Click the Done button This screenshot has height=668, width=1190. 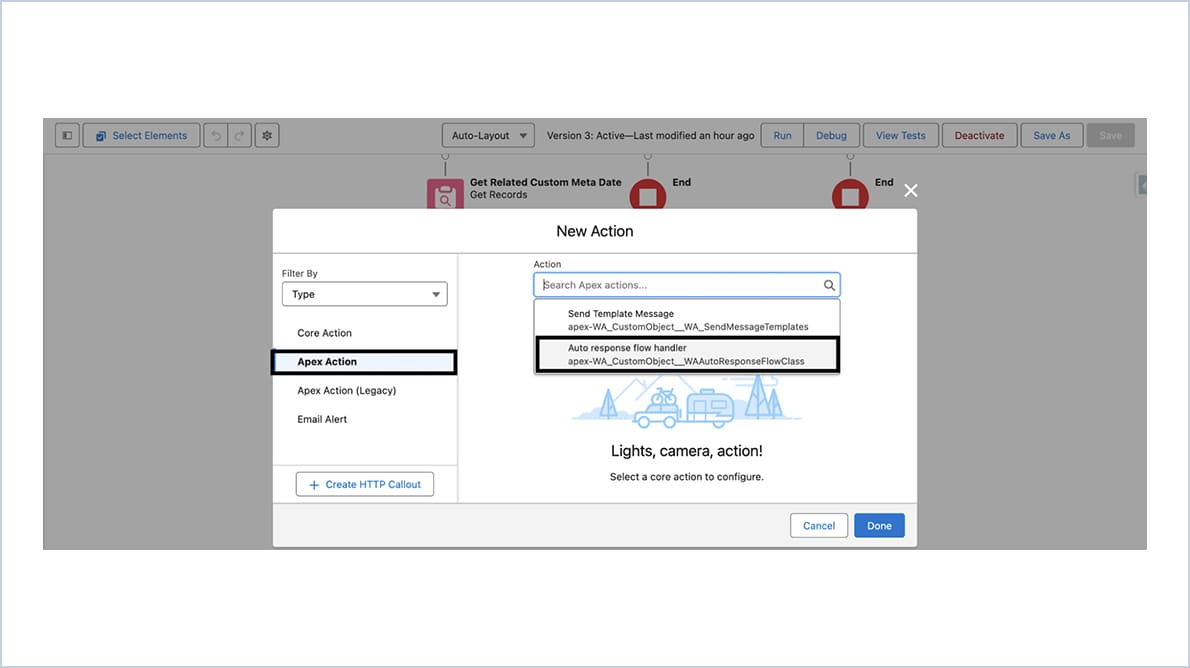click(x=879, y=525)
